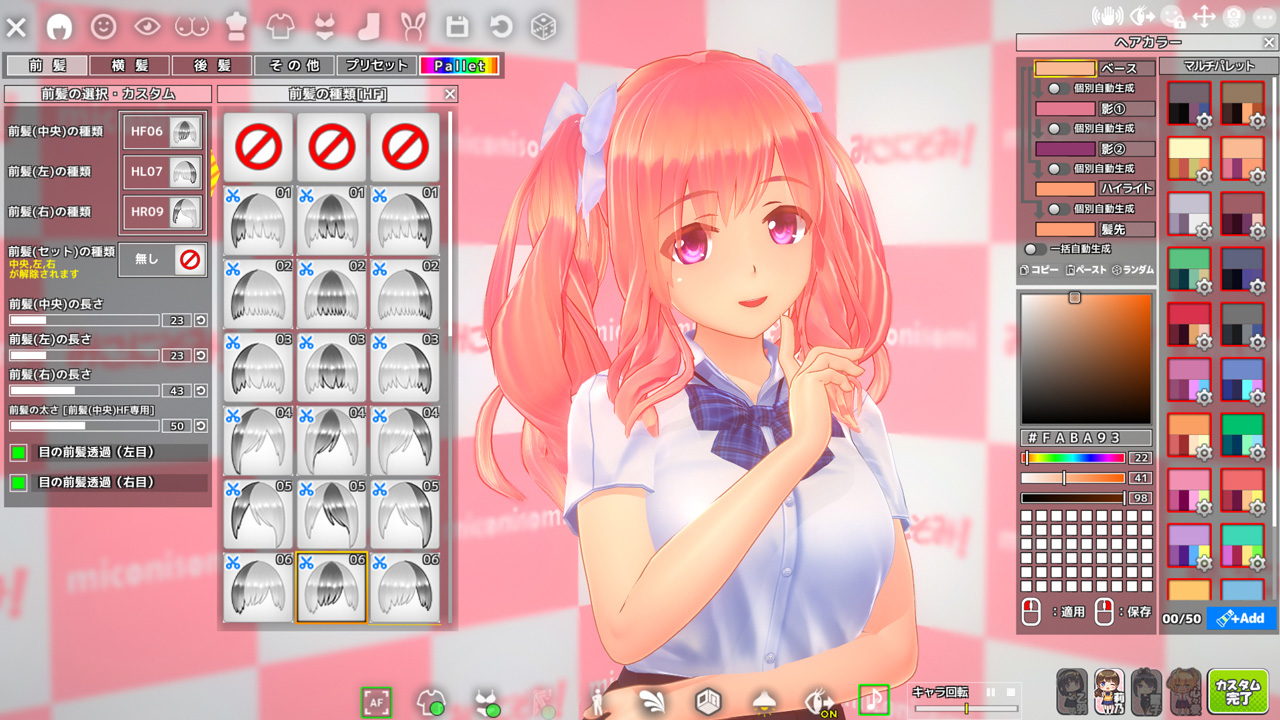Select the 影② purple color swatch
The width and height of the screenshot is (1280, 720).
click(1065, 149)
